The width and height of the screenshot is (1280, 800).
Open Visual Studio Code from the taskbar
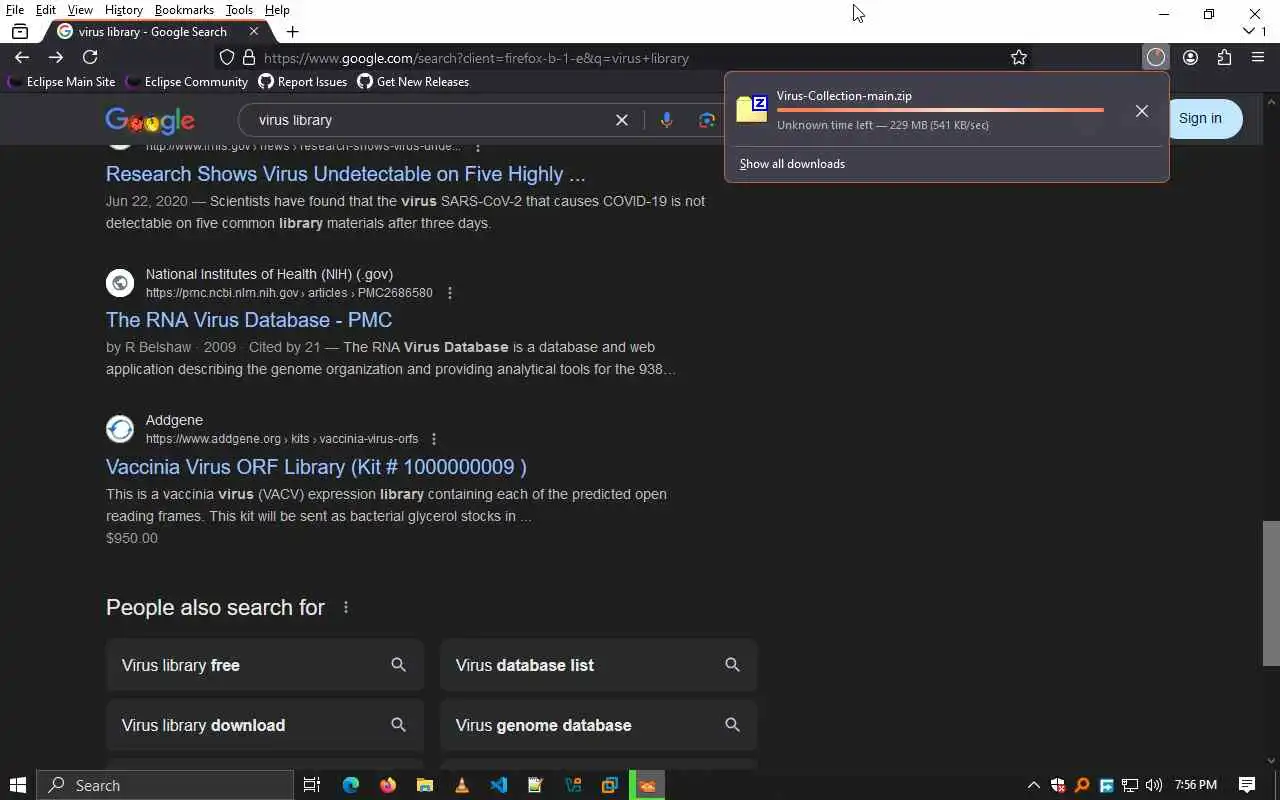coord(498,785)
